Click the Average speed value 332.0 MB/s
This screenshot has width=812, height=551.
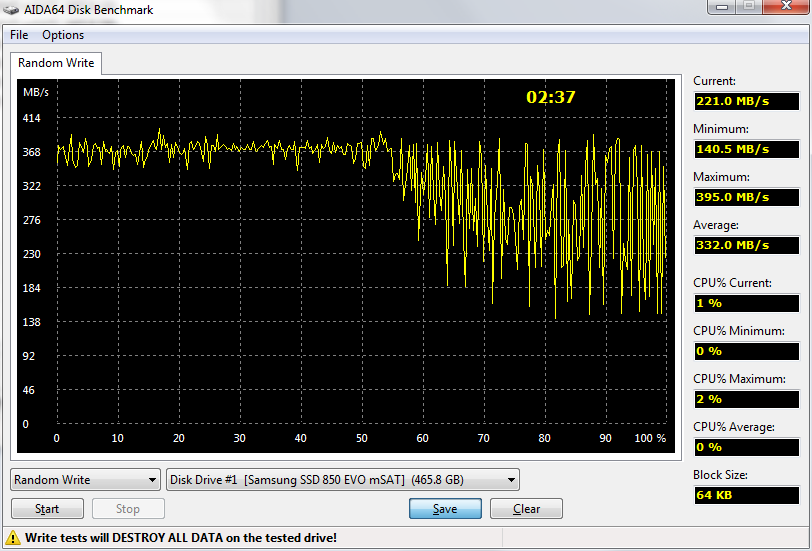(746, 245)
